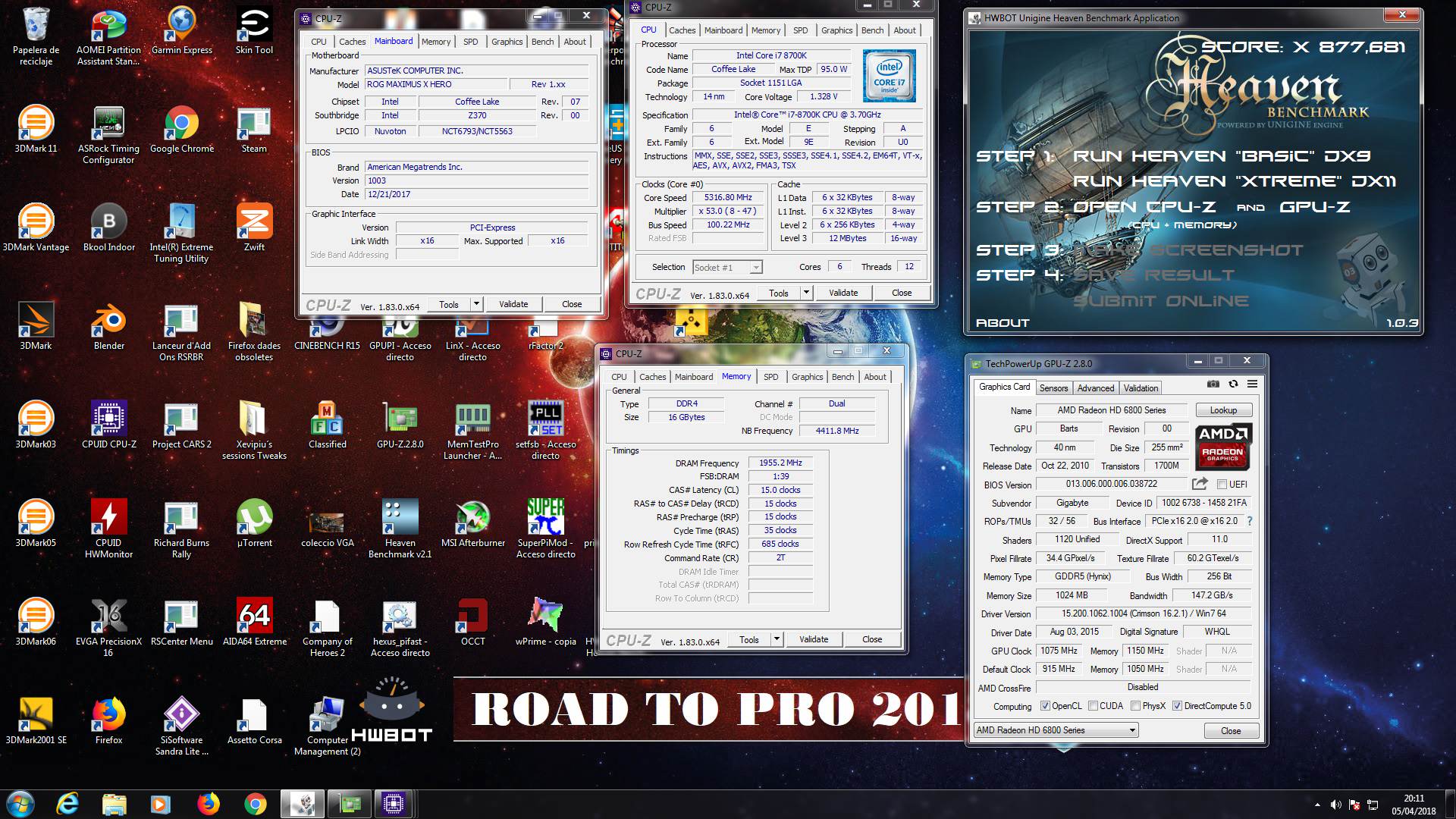Toggle DirectCompute 5.0 checkbox

point(1177,706)
